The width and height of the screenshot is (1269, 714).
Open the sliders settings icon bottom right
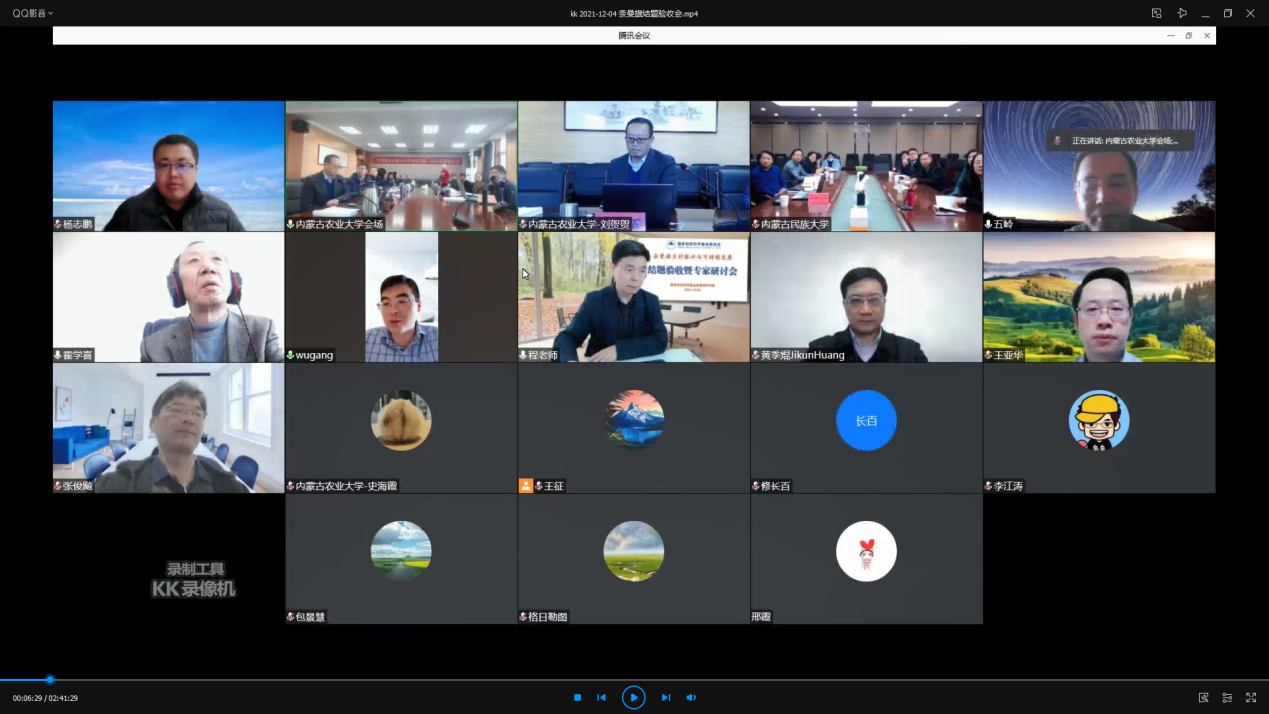(x=1227, y=697)
